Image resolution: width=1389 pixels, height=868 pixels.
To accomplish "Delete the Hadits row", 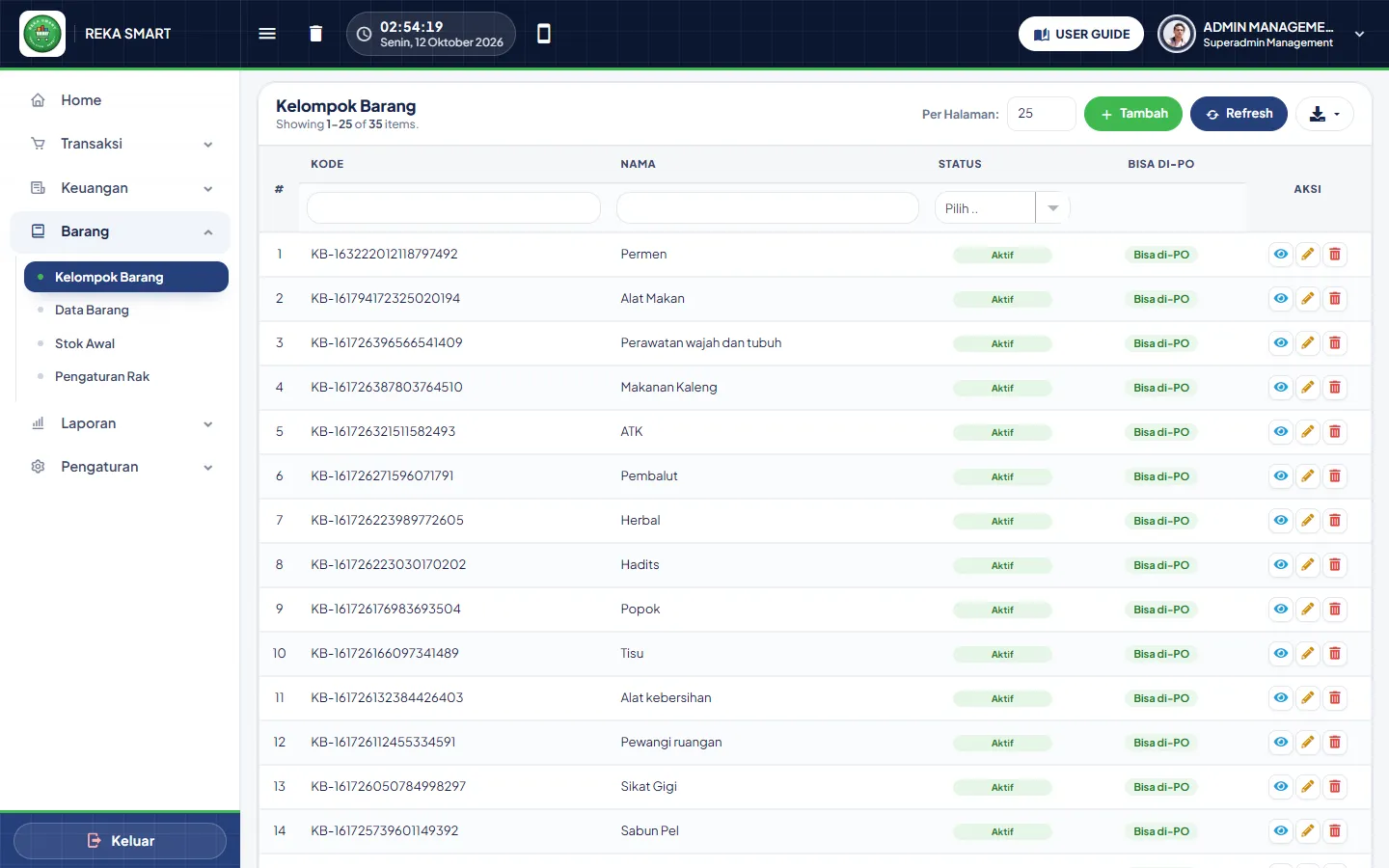I will [x=1335, y=565].
